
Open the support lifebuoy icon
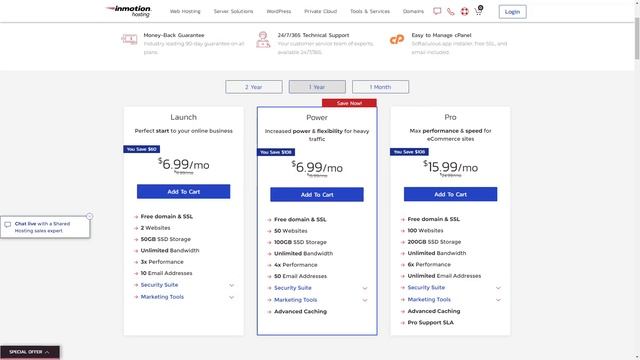(464, 11)
